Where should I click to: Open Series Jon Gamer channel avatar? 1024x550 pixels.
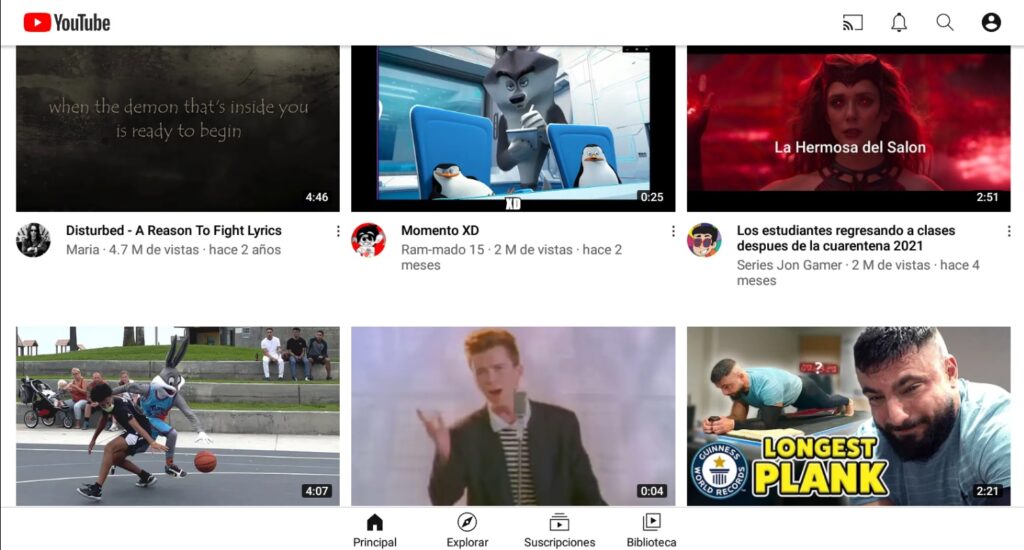[x=704, y=240]
